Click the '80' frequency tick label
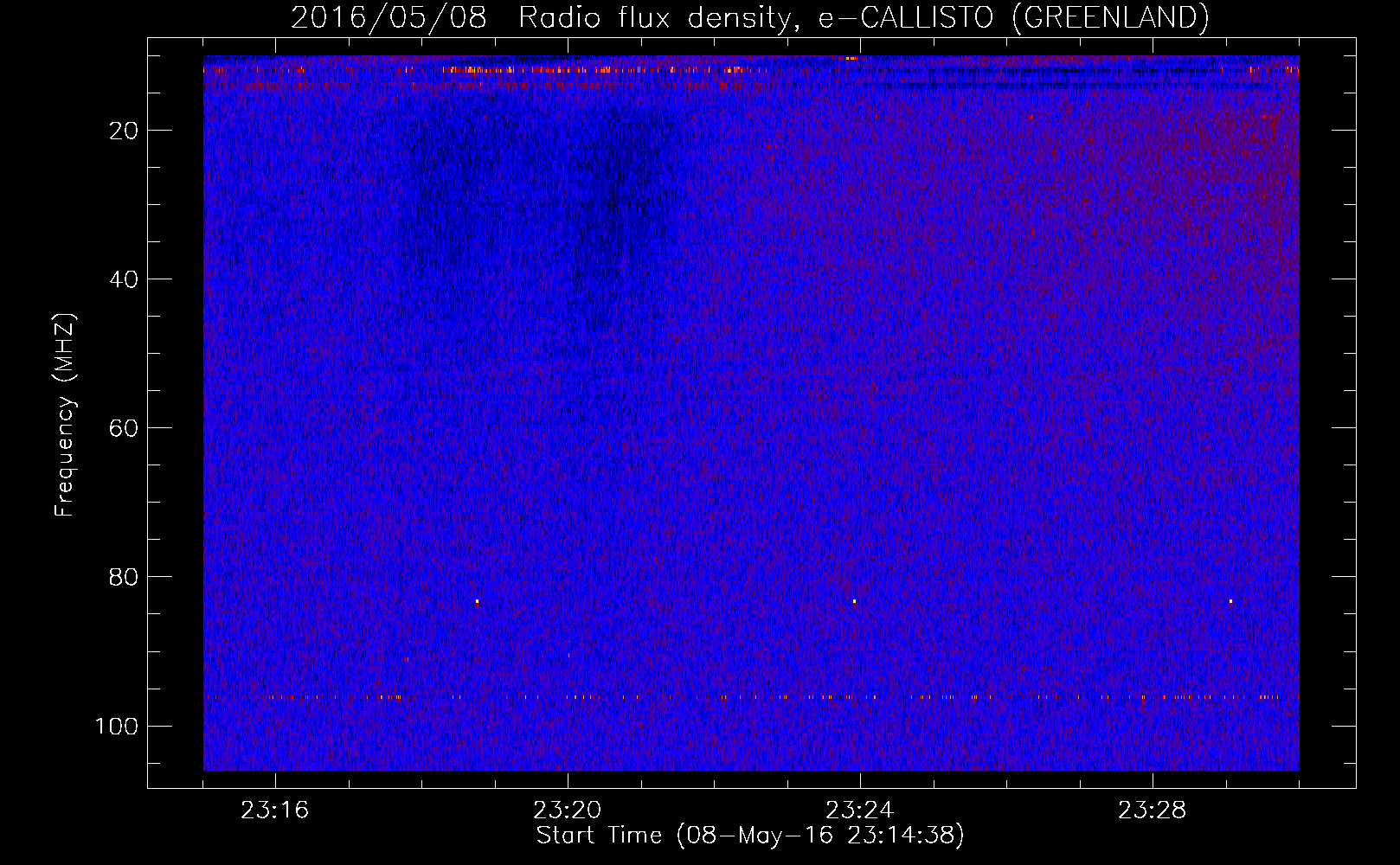 pos(125,577)
